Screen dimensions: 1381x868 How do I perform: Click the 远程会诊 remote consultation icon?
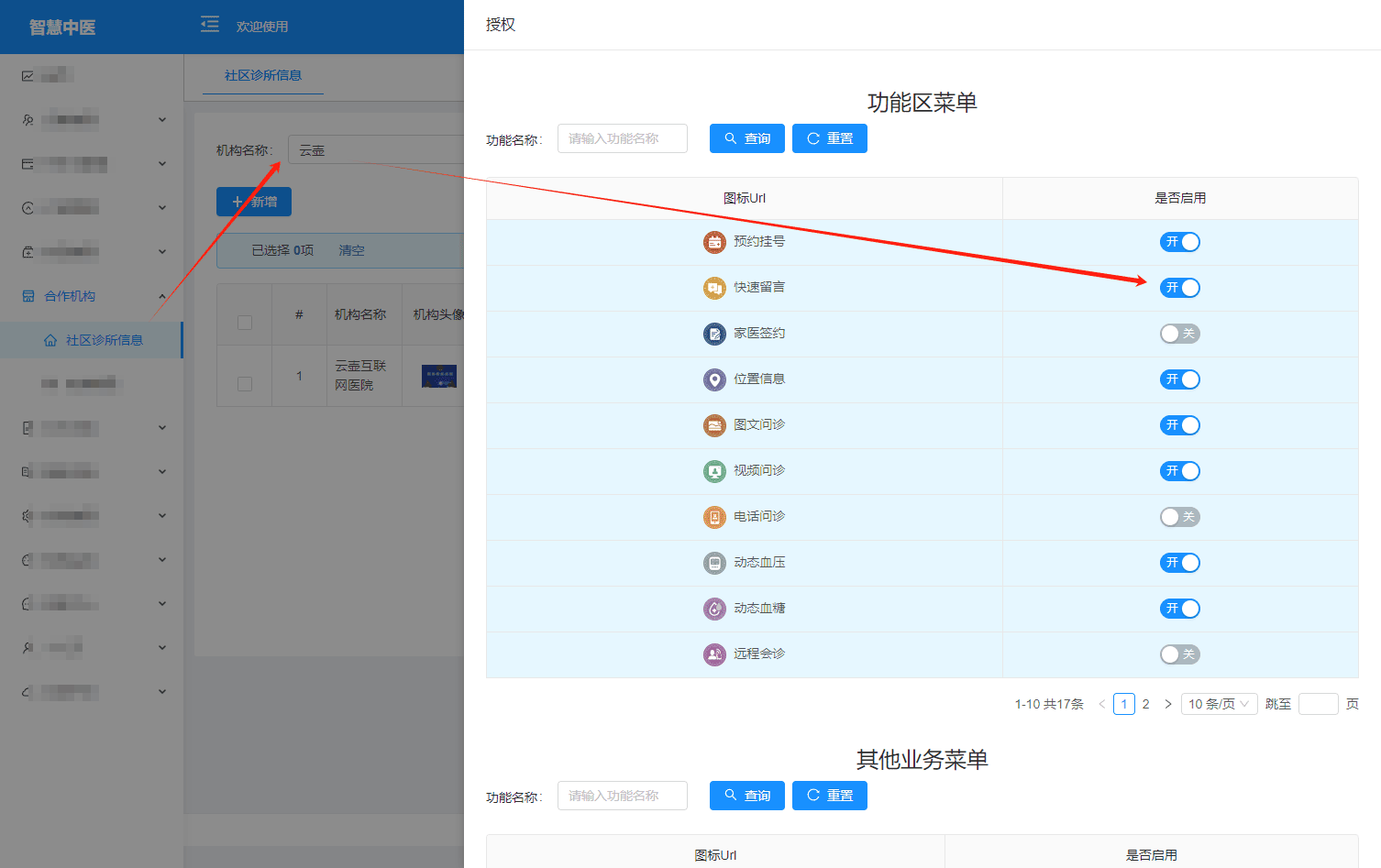[713, 654]
